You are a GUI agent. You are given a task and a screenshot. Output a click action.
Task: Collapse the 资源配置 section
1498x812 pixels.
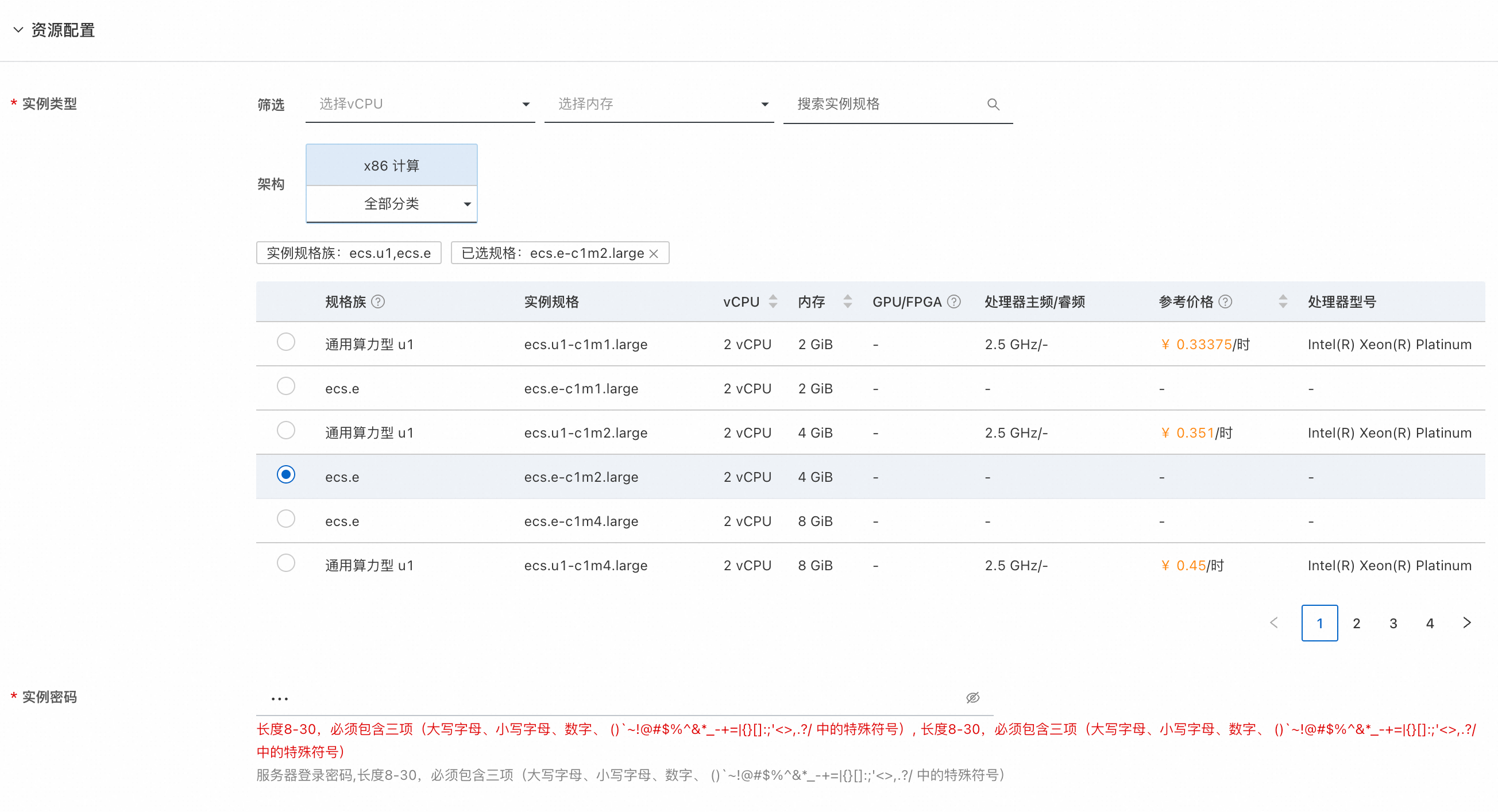pos(18,30)
